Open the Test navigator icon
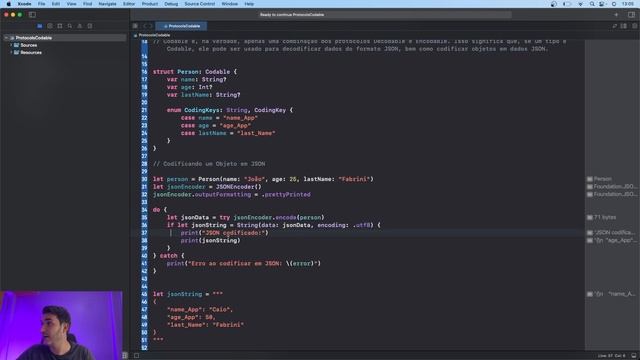Screen dimensions: 640x360 [x=90, y=26]
